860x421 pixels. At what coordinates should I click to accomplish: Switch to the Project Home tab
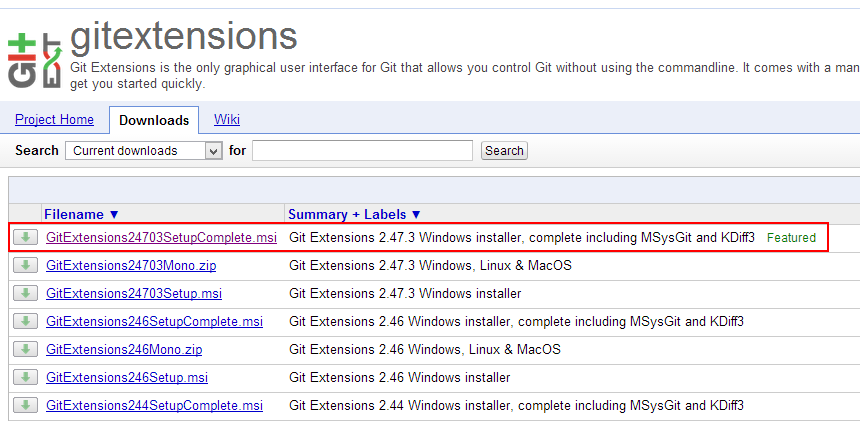(x=54, y=120)
